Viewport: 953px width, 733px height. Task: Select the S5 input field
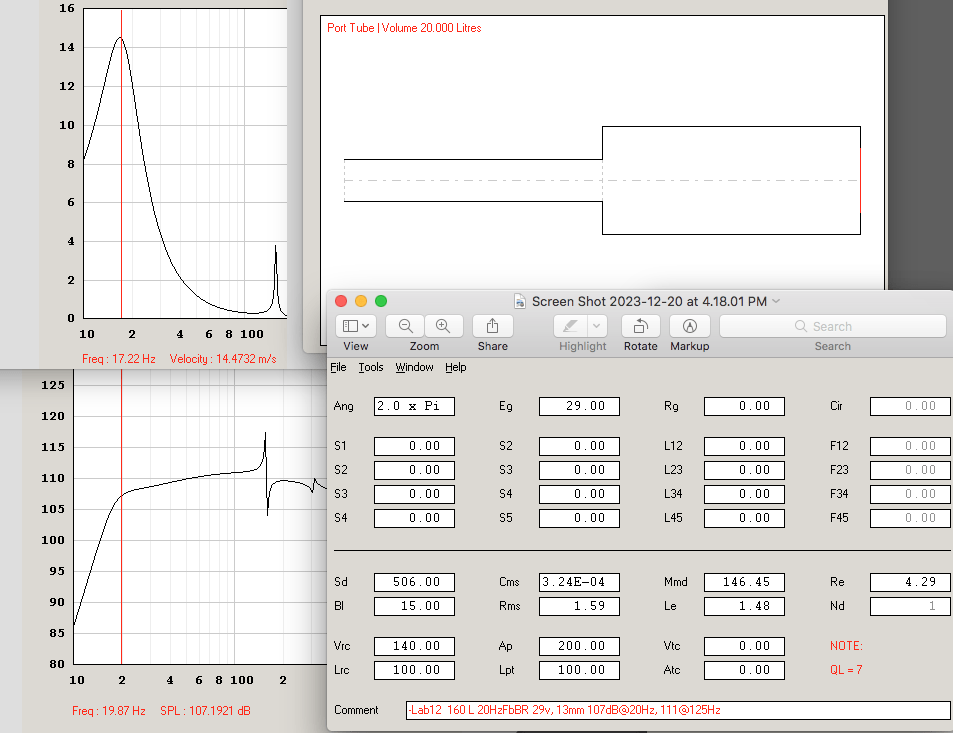[x=579, y=518]
